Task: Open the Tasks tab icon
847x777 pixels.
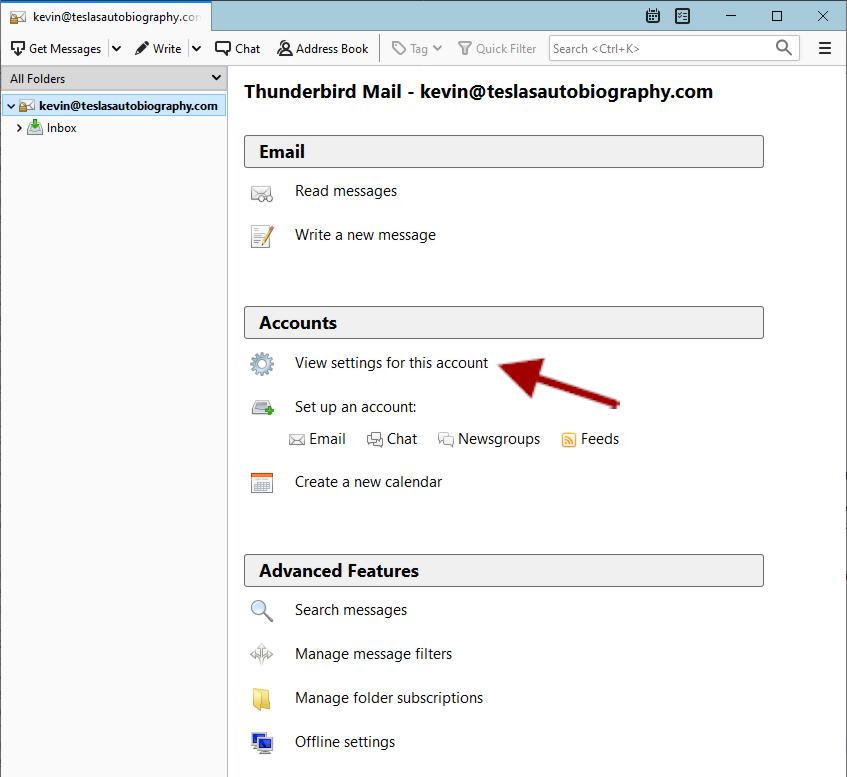Action: click(x=682, y=16)
